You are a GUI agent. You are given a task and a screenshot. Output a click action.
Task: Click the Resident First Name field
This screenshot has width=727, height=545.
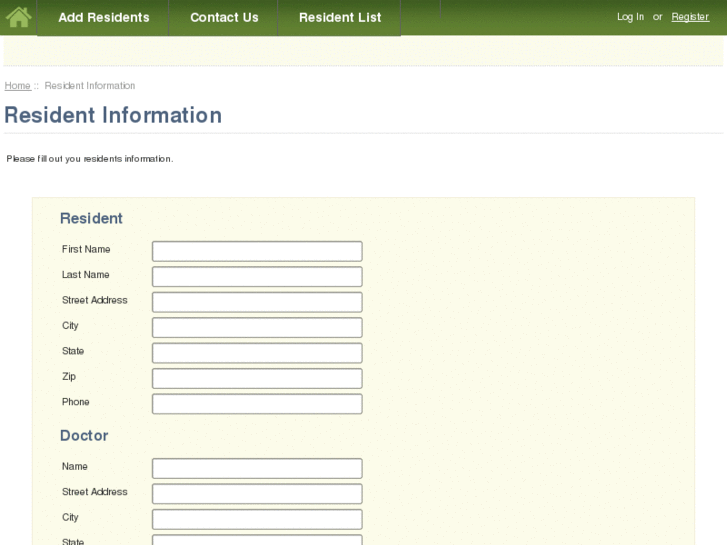coord(257,251)
